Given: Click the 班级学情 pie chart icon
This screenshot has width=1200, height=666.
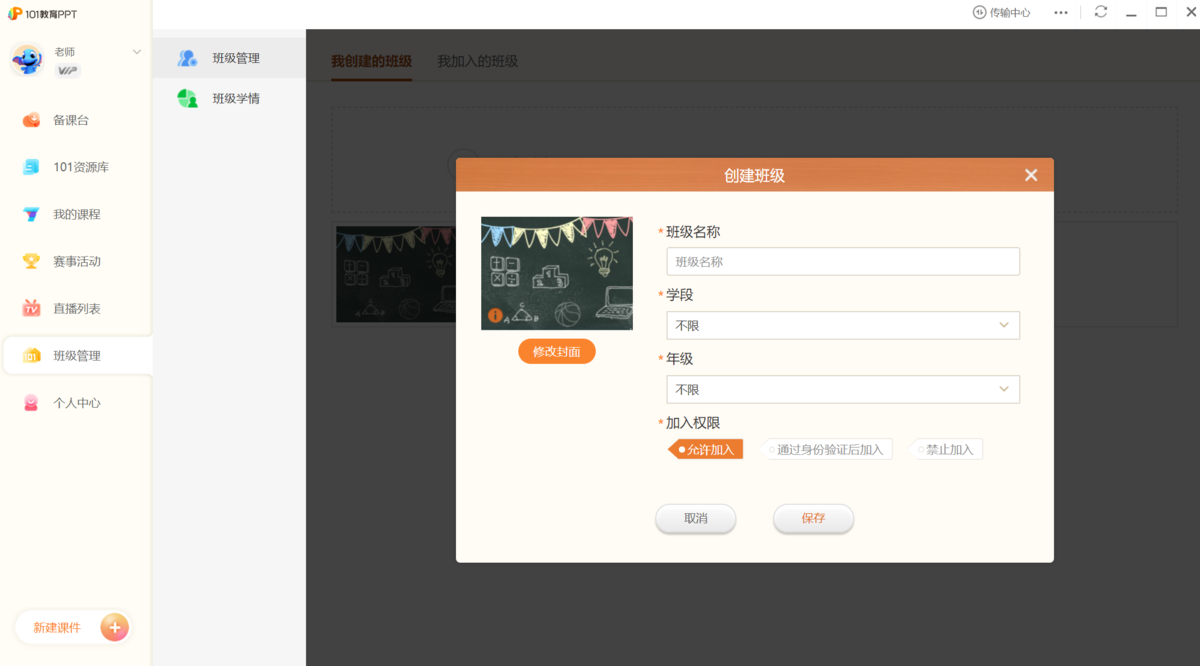Looking at the screenshot, I should coord(187,98).
